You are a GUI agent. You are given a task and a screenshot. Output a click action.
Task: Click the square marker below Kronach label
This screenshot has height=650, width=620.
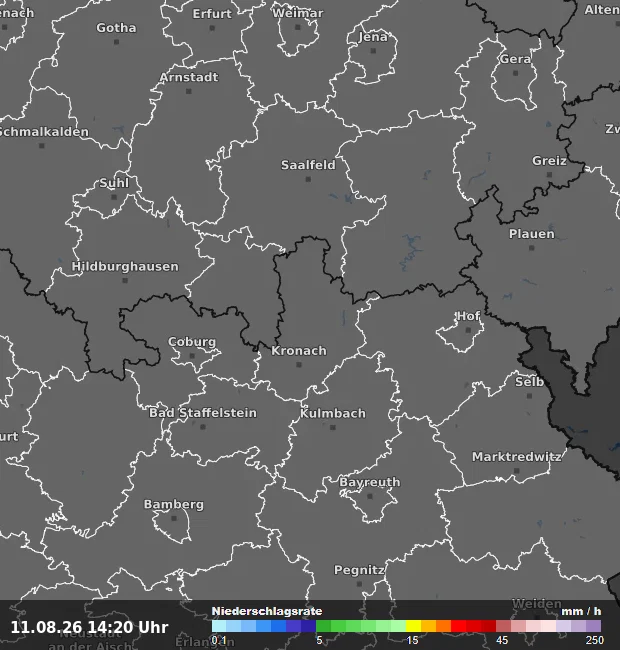pyautogui.click(x=299, y=365)
